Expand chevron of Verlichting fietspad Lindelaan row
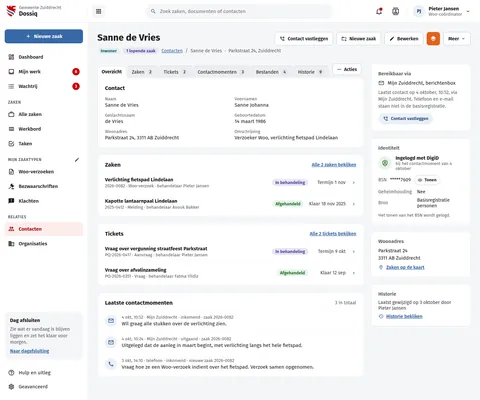This screenshot has width=480, height=400. coord(354,182)
